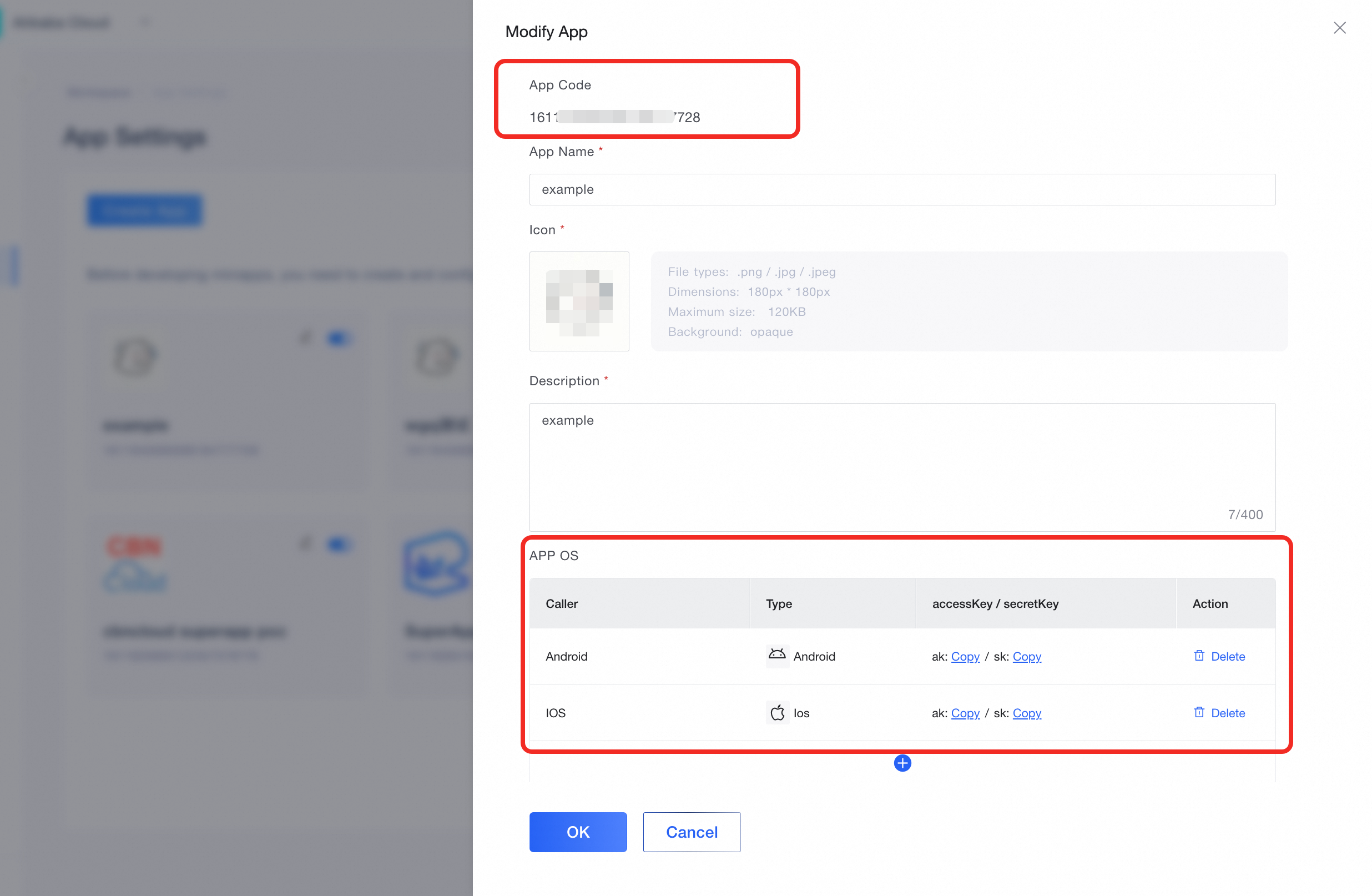Click the blurred Create App button
This screenshot has width=1372, height=896.
pos(145,210)
